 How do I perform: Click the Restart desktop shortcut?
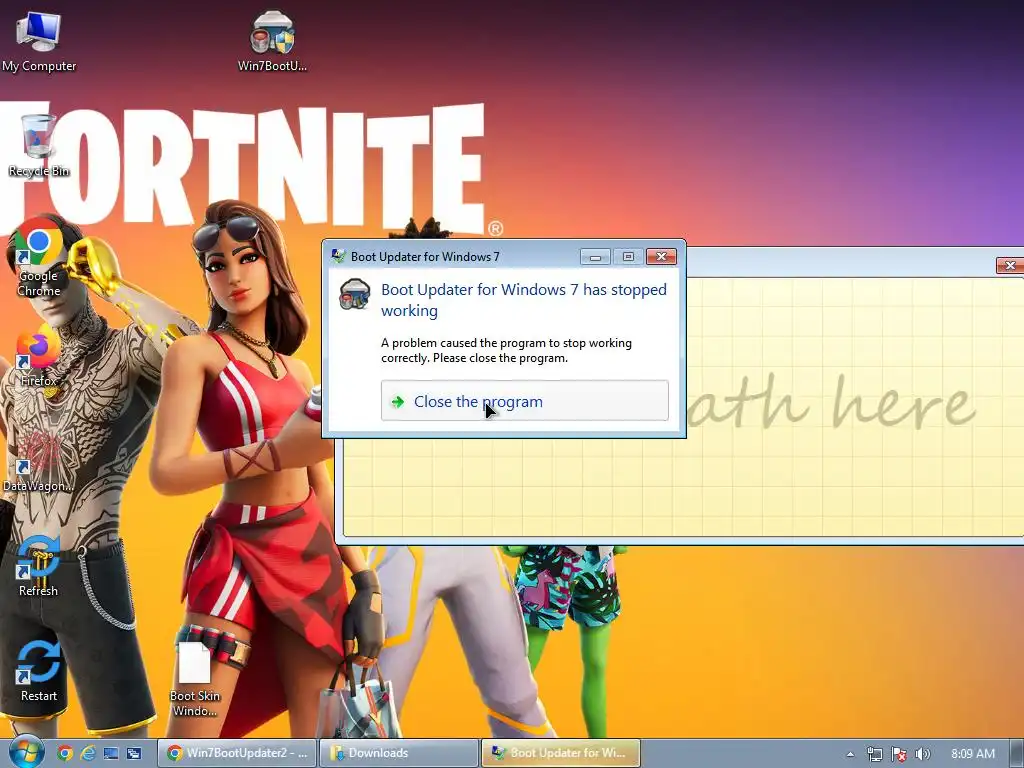coord(39,671)
